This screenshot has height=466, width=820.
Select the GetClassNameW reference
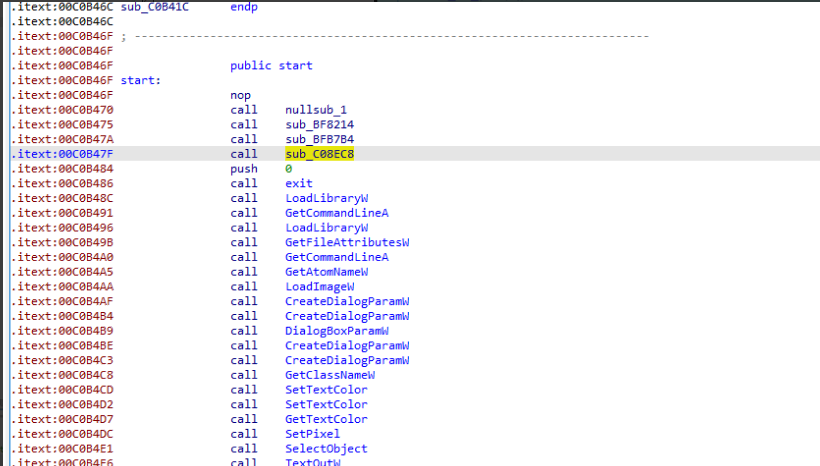(329, 375)
